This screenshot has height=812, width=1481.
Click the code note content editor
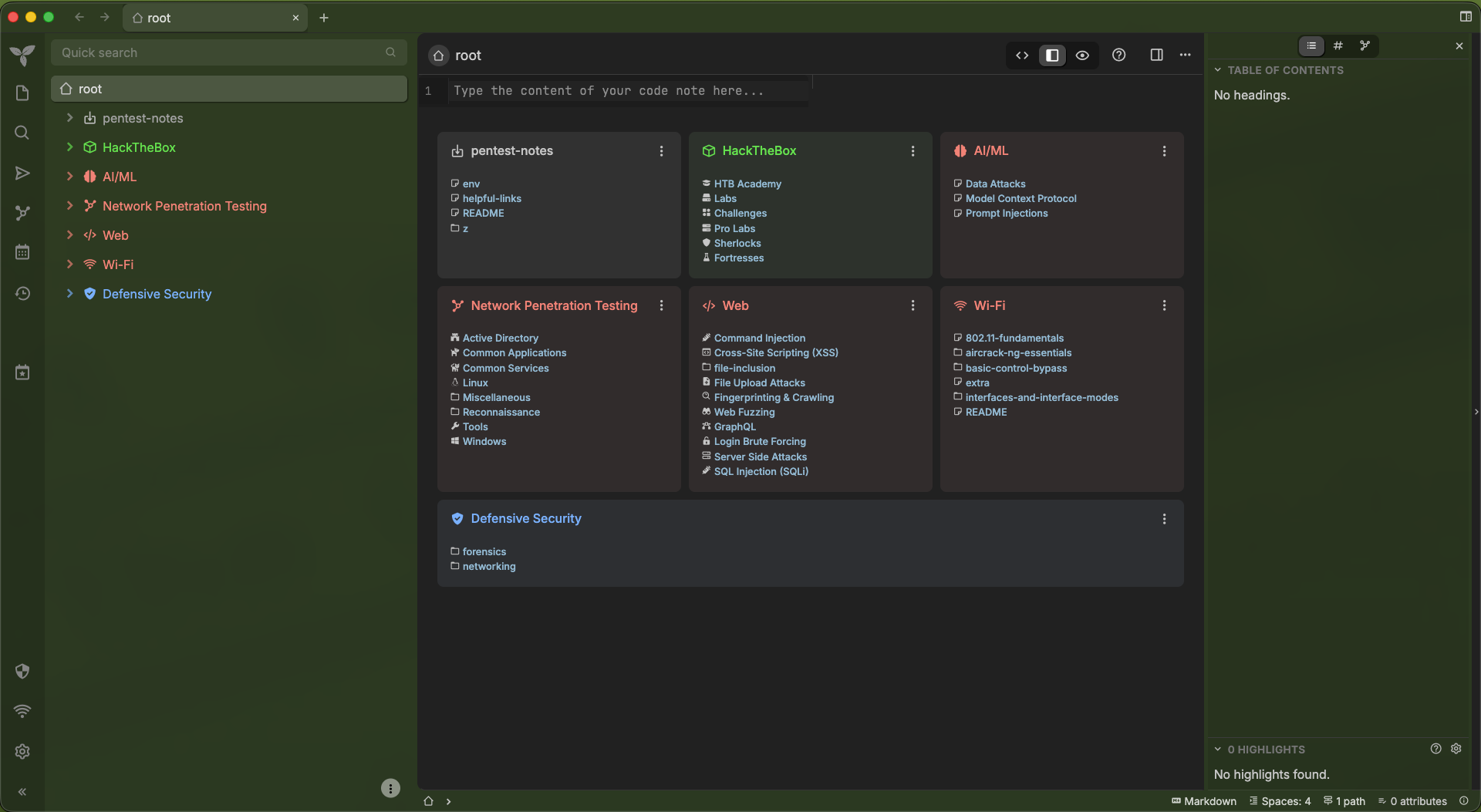629,90
